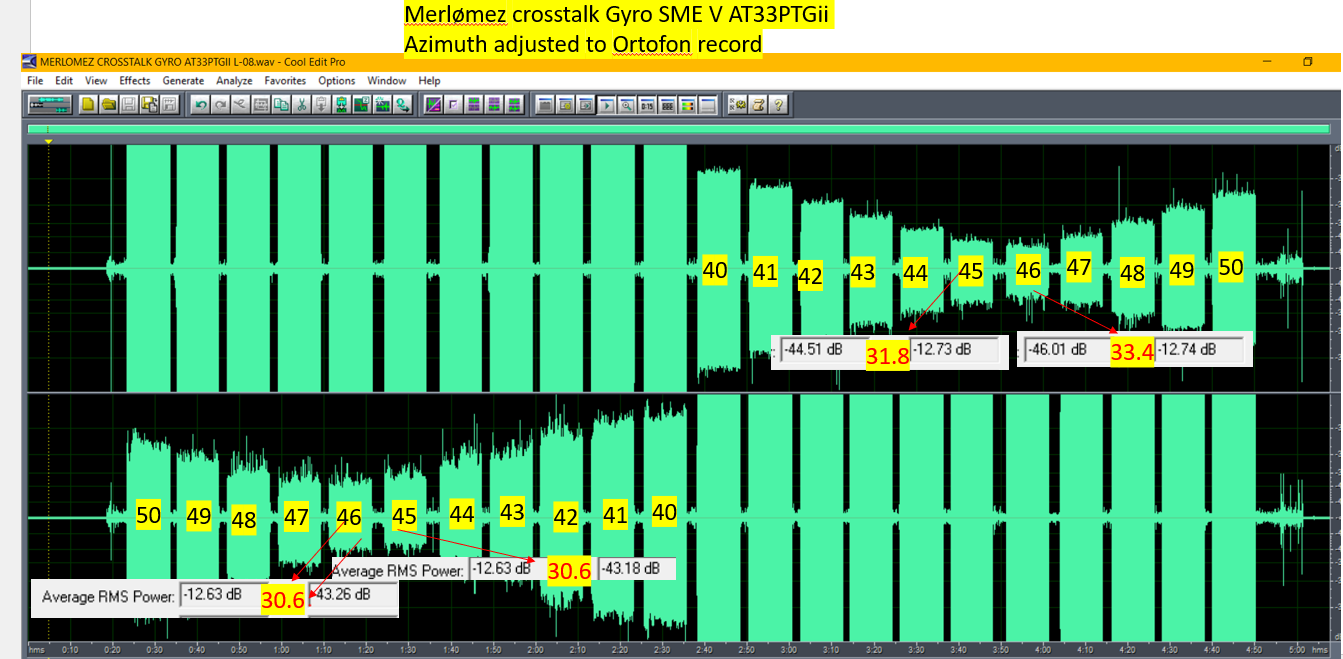Open the View menu
Image resolution: width=1343 pixels, height=659 pixels.
(96, 80)
